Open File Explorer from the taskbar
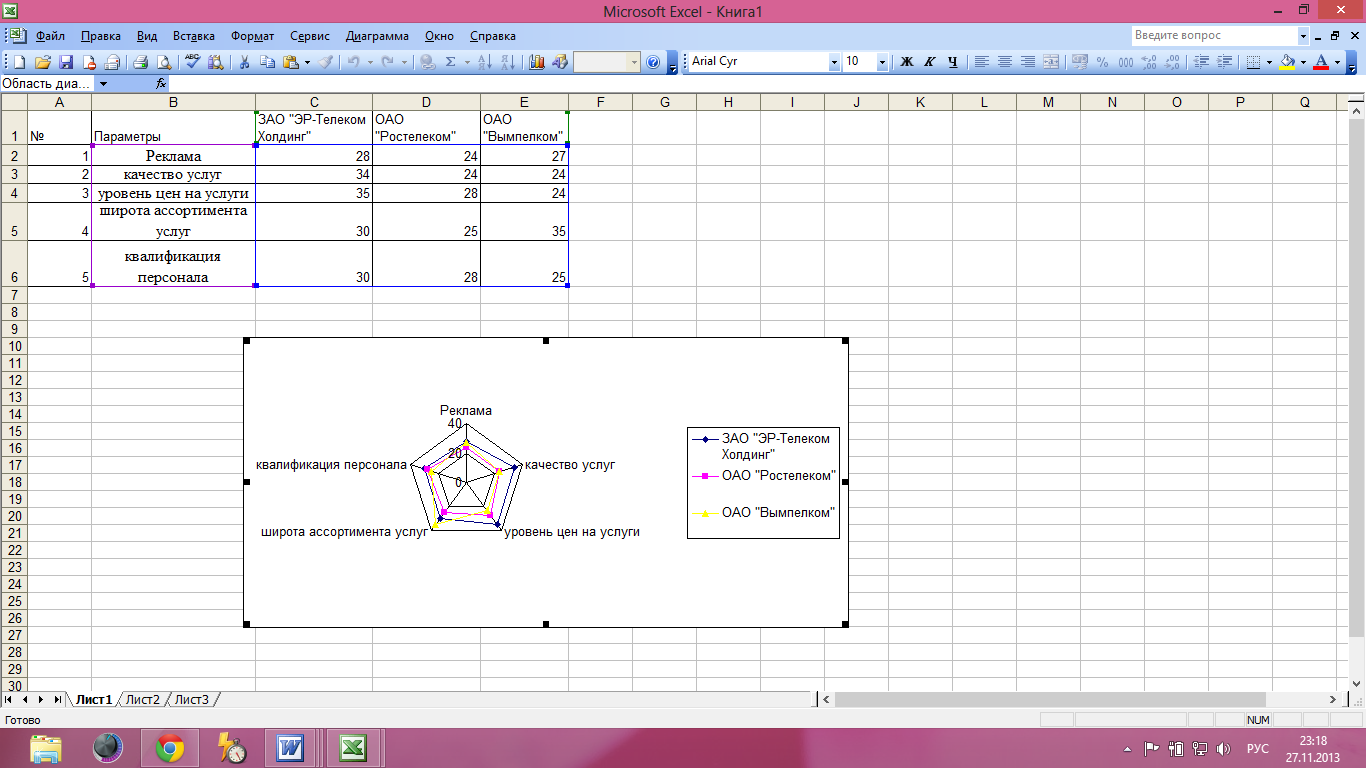 (45, 748)
